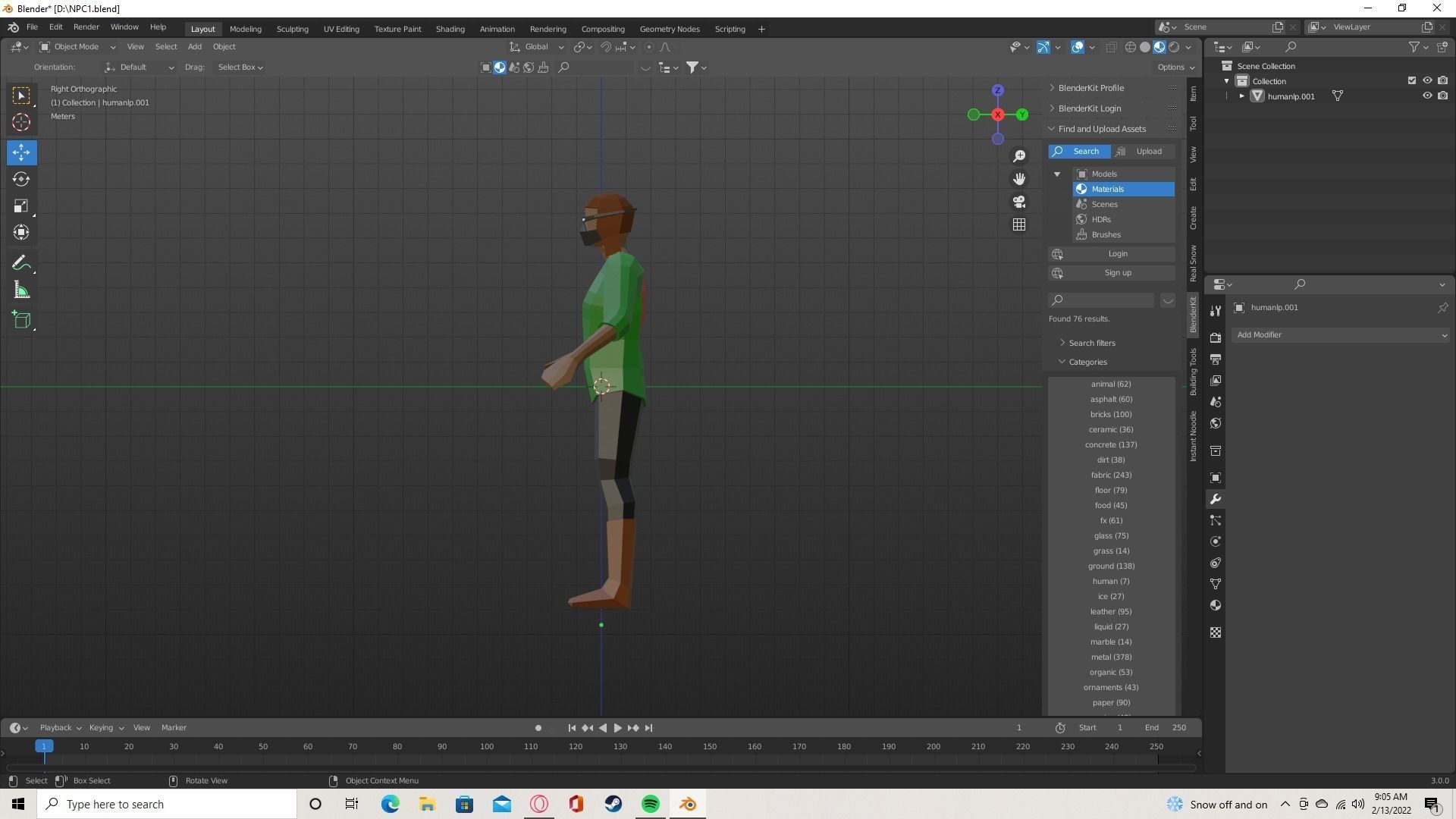Choose the Annotate tool
Screen dimensions: 1456x819
21,263
